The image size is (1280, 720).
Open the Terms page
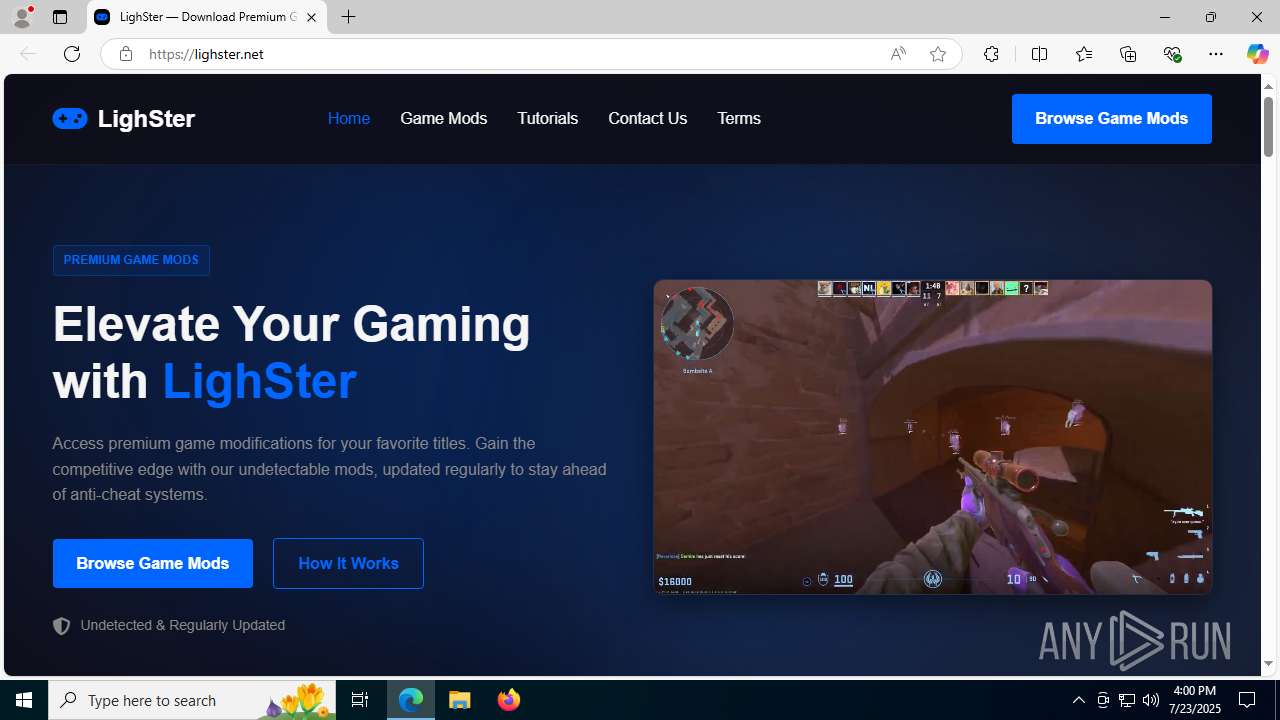coord(738,118)
